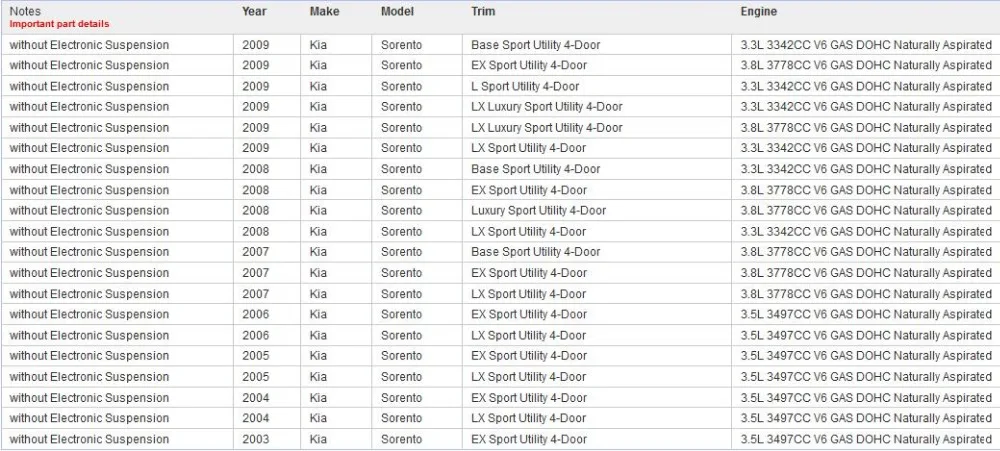Click the Engine column header
The image size is (1000, 451).
[x=758, y=11]
